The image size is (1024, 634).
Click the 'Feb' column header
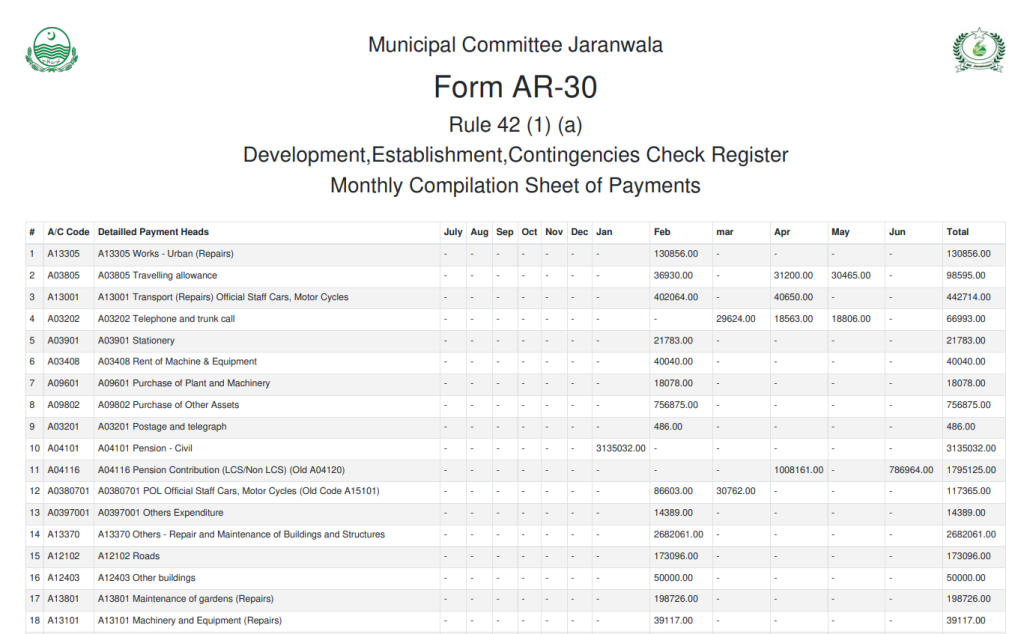click(662, 232)
